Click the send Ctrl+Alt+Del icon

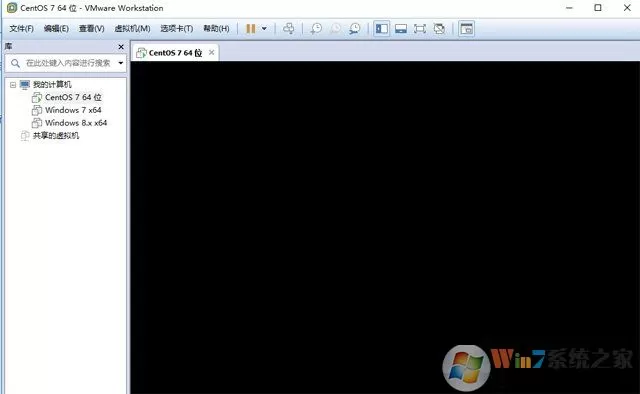tap(289, 29)
